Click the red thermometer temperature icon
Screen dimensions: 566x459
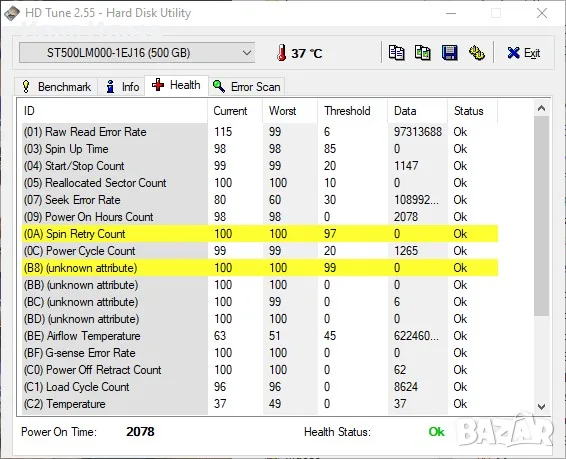point(282,53)
